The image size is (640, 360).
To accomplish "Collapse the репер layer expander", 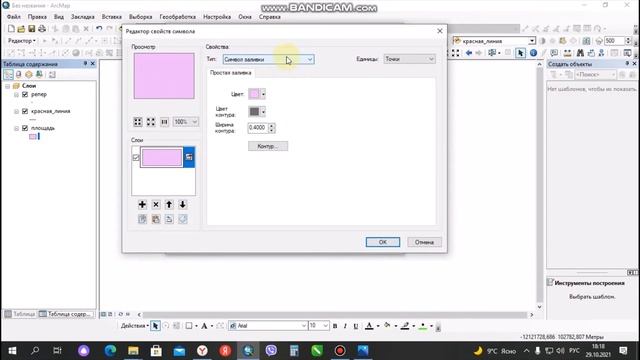I will pos(17,94).
